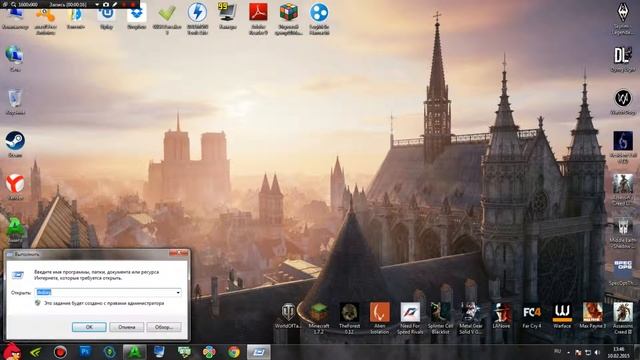Click the RU language indicator
This screenshot has height=360, width=640.
(558, 351)
